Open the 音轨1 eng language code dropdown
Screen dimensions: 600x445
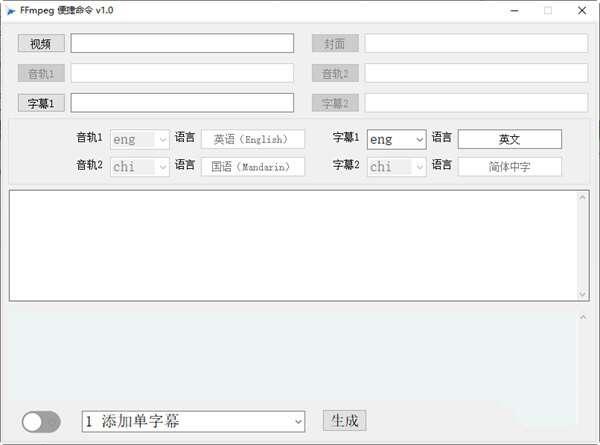point(140,139)
